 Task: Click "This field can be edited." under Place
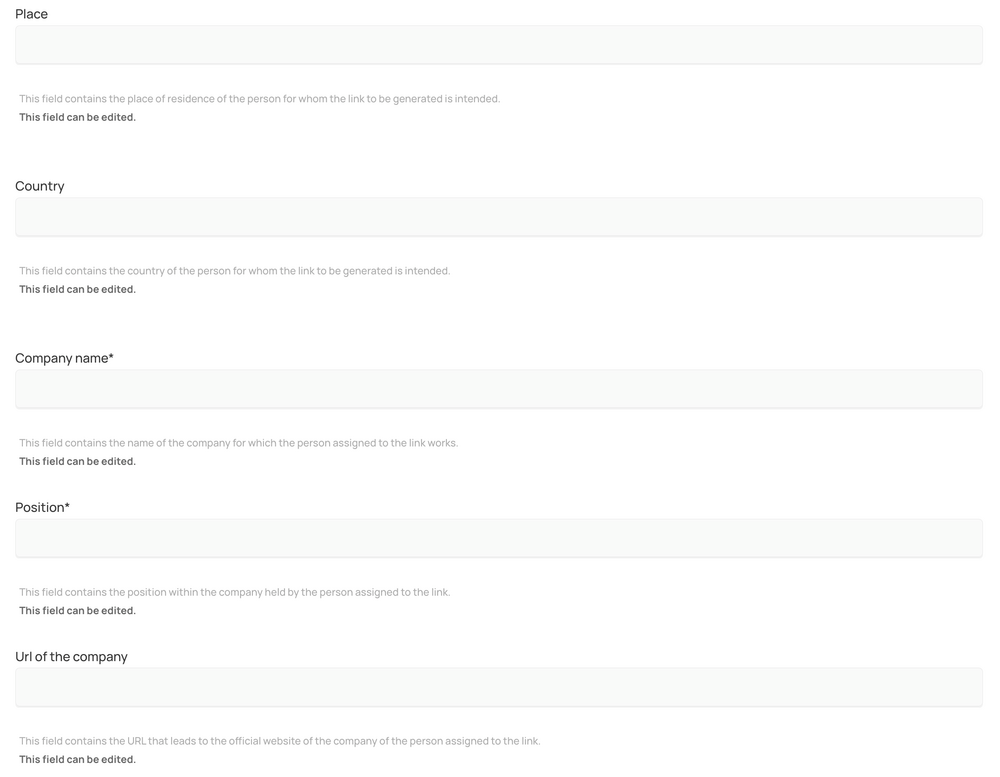(x=77, y=117)
